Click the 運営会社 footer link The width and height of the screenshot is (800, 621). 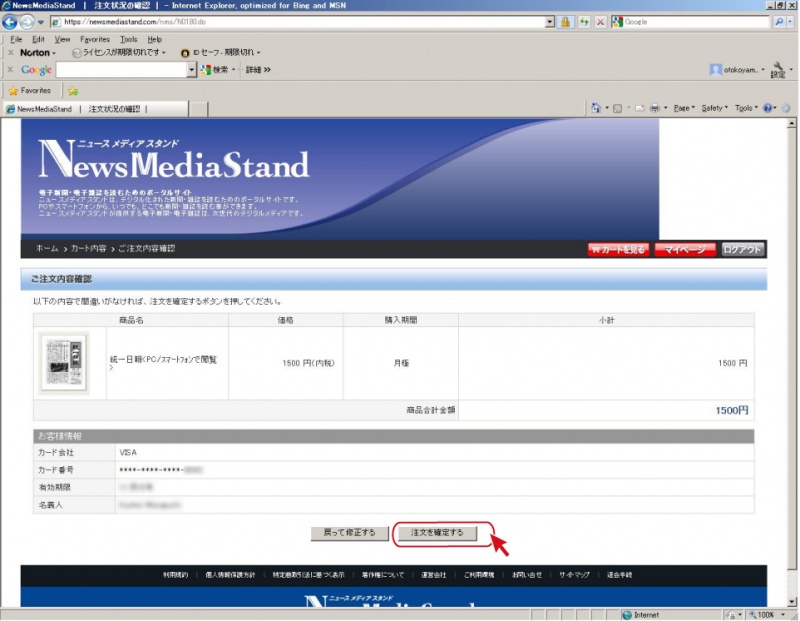coord(434,575)
